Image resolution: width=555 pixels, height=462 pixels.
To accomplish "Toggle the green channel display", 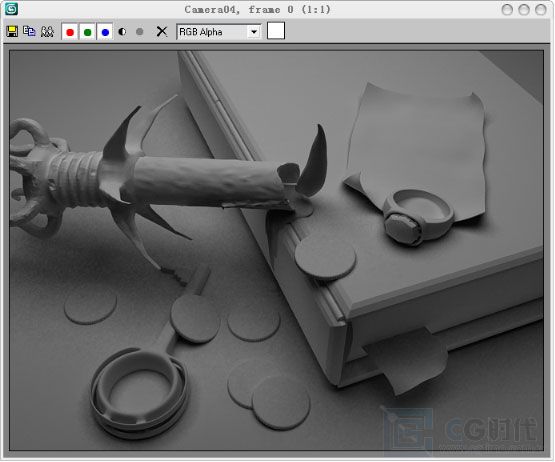I will pyautogui.click(x=87, y=32).
